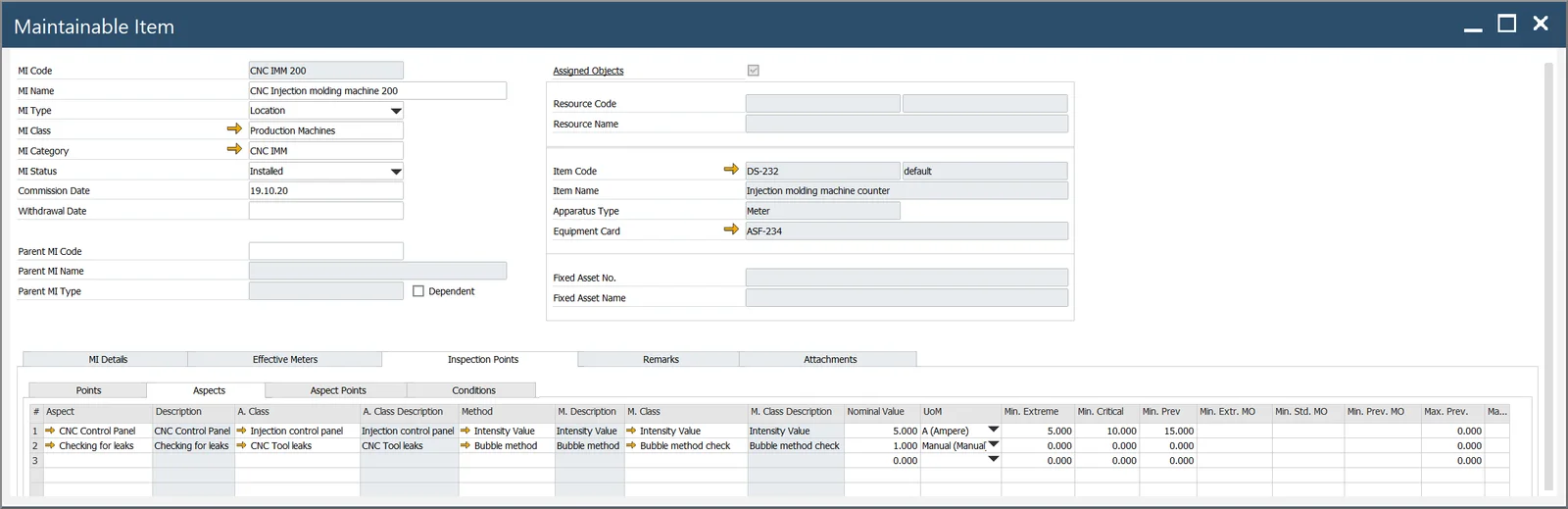Click the UoM column header
This screenshot has height=509, width=1568.
(x=960, y=412)
